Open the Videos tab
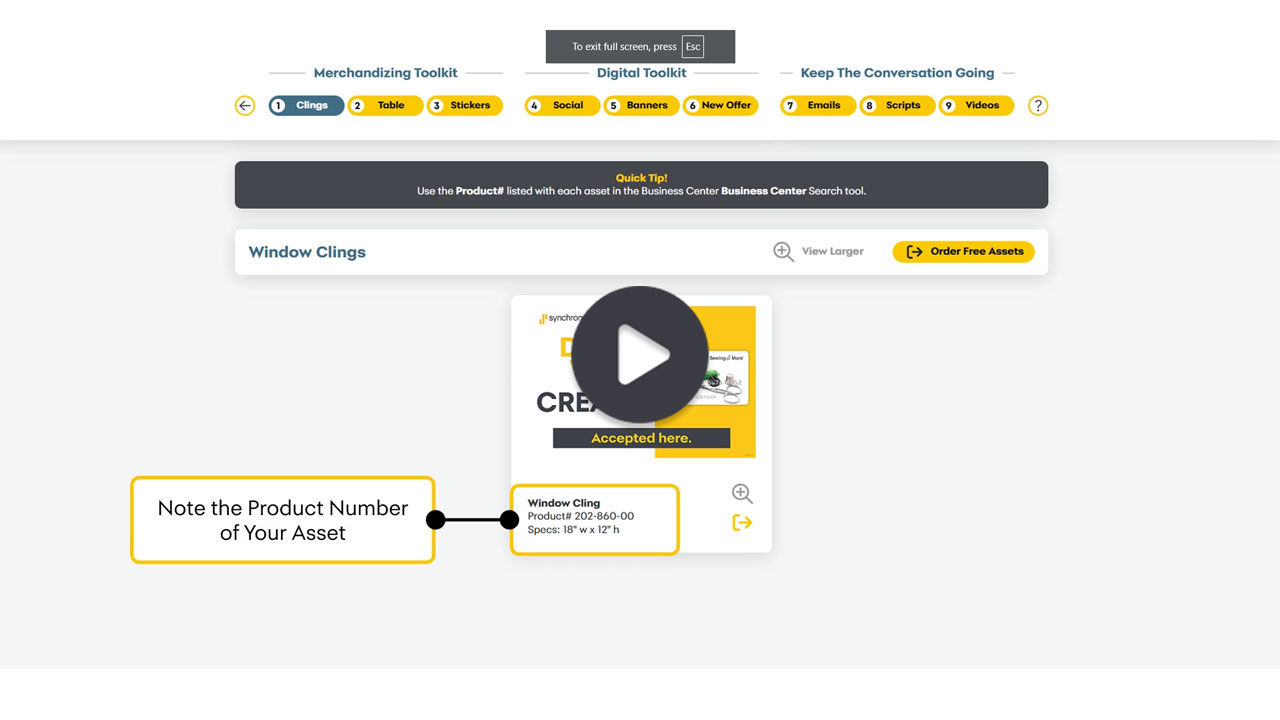 click(977, 106)
